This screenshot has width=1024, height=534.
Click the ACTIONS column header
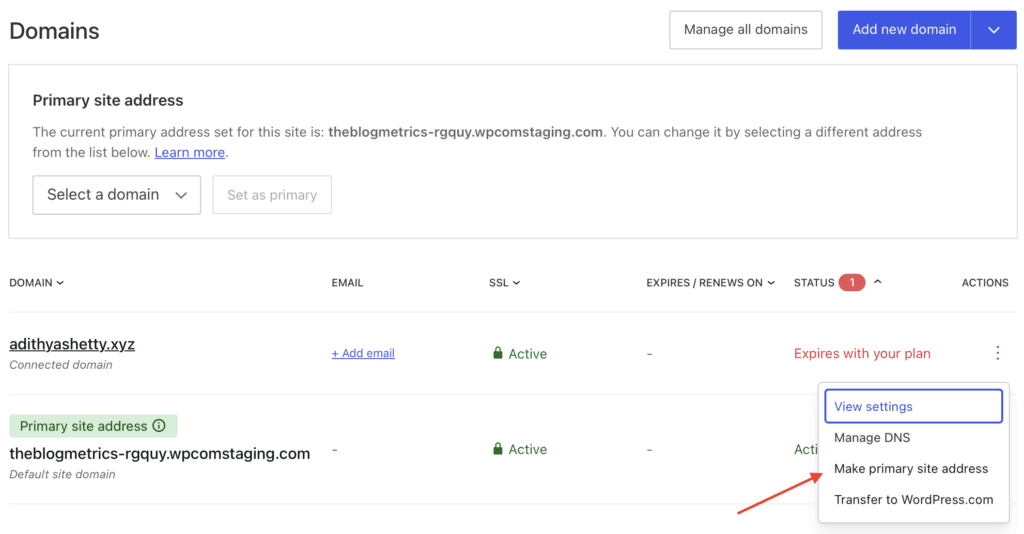(985, 283)
